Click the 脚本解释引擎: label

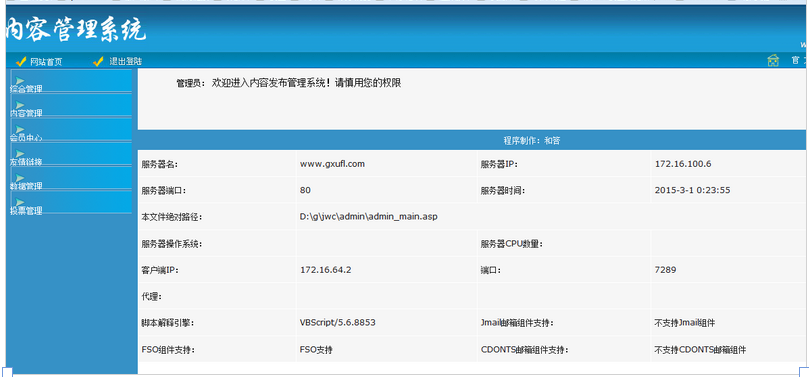click(168, 323)
